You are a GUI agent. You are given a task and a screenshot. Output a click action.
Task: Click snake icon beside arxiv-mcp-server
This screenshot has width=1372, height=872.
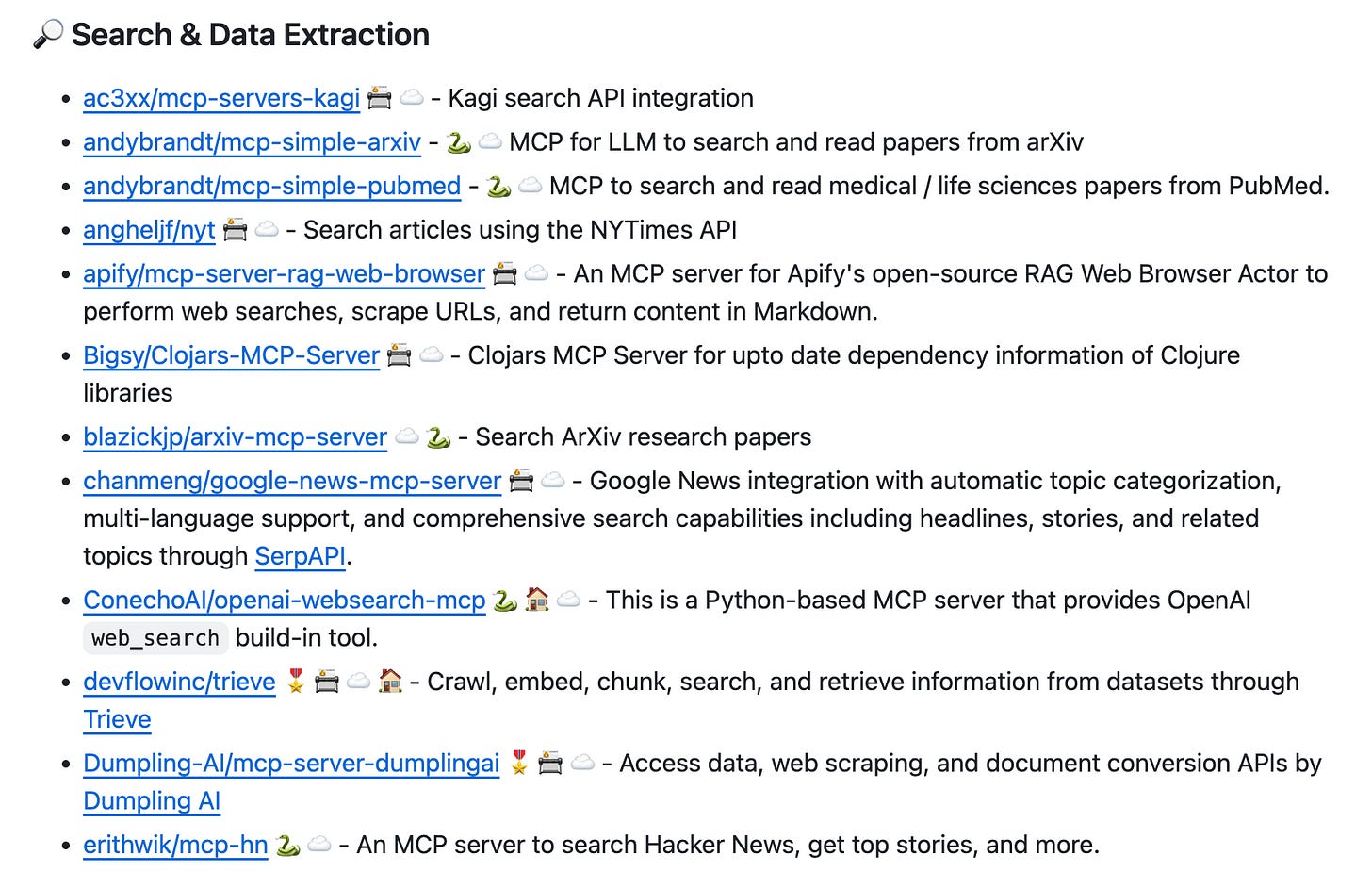pos(438,436)
